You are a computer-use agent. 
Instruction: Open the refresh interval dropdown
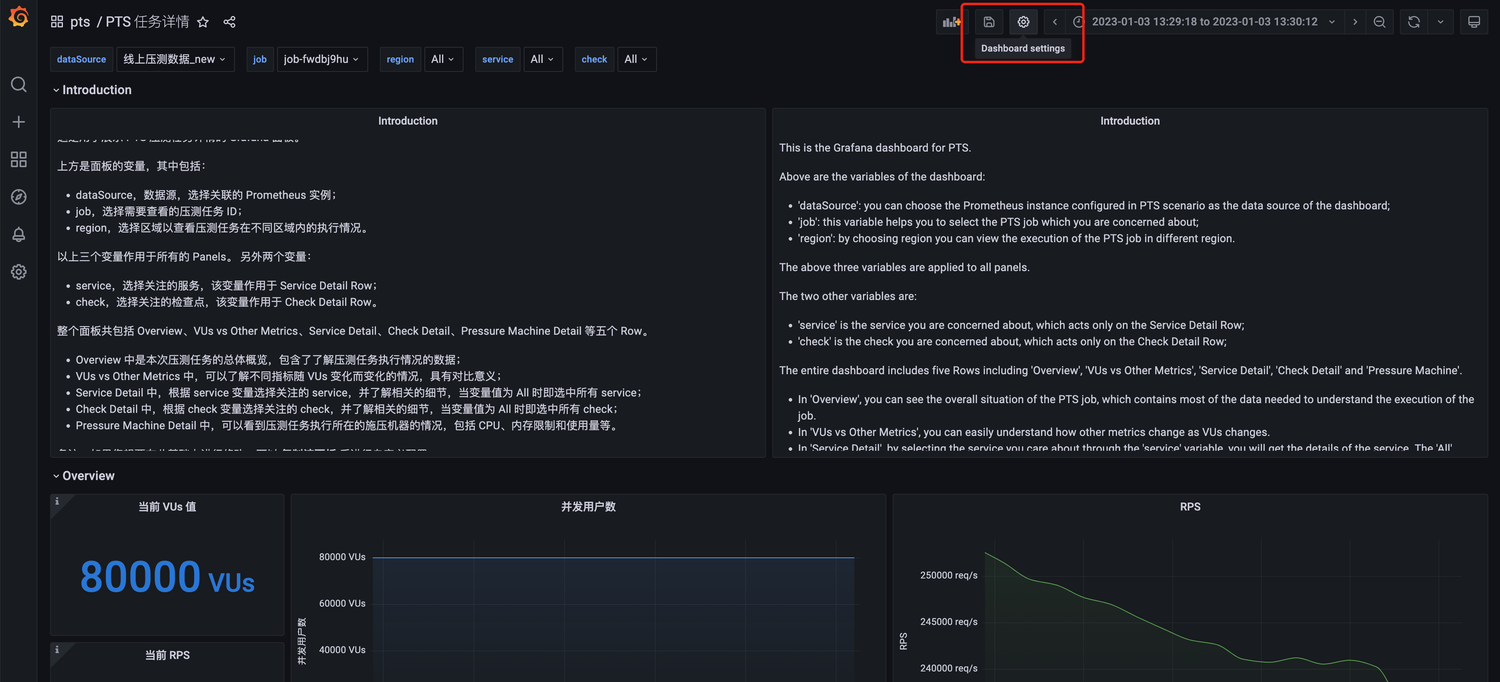pos(1440,22)
